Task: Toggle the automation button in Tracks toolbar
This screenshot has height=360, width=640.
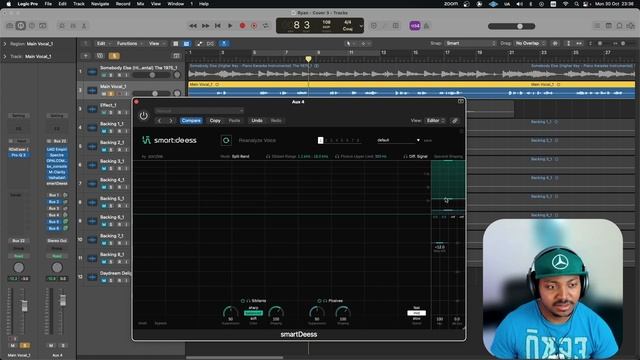Action: coord(200,44)
